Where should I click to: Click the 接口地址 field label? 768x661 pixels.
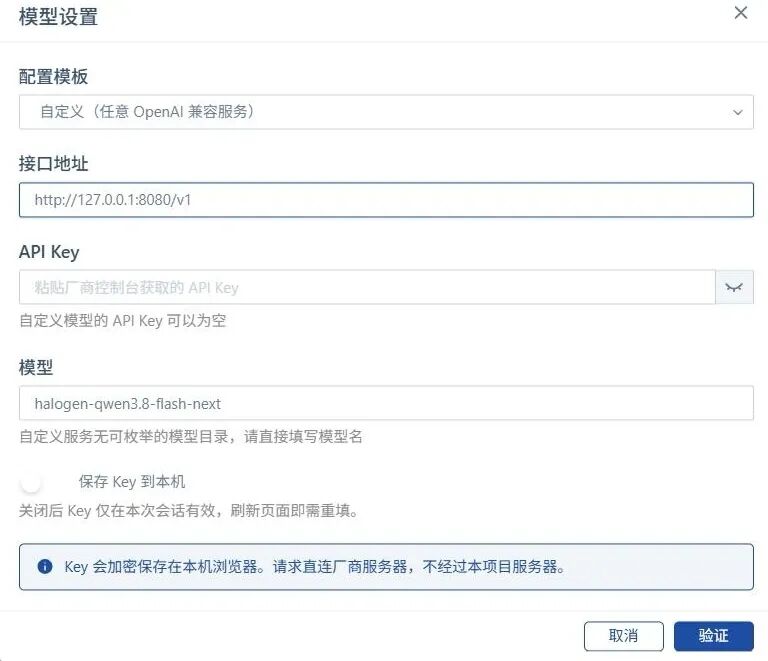point(53,164)
